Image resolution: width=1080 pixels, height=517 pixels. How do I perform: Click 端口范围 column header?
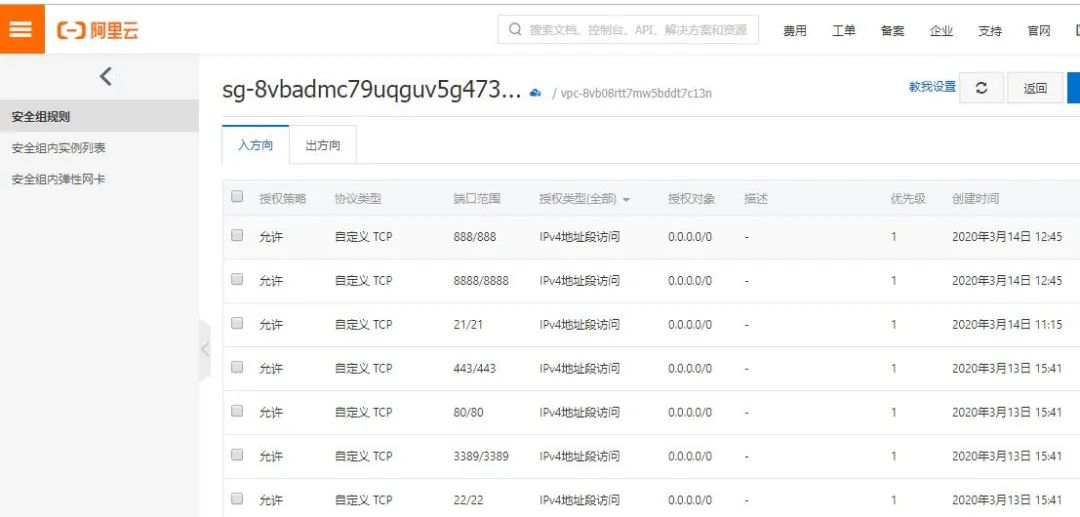[477, 199]
